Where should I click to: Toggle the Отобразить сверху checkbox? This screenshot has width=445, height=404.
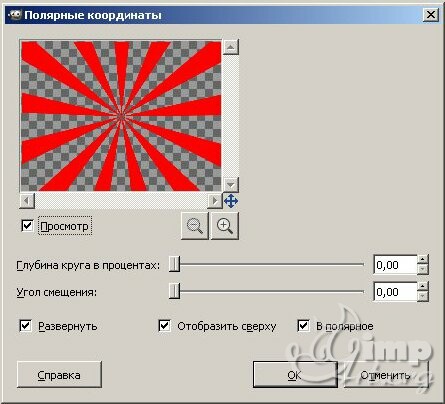tap(164, 326)
